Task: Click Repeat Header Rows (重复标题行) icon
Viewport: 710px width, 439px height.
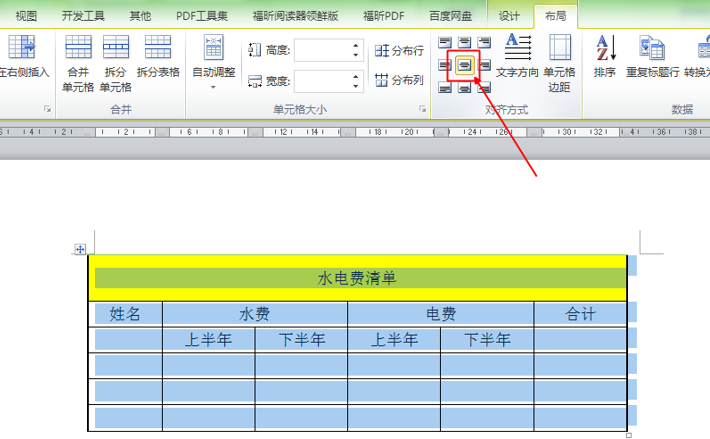Action: [x=652, y=48]
